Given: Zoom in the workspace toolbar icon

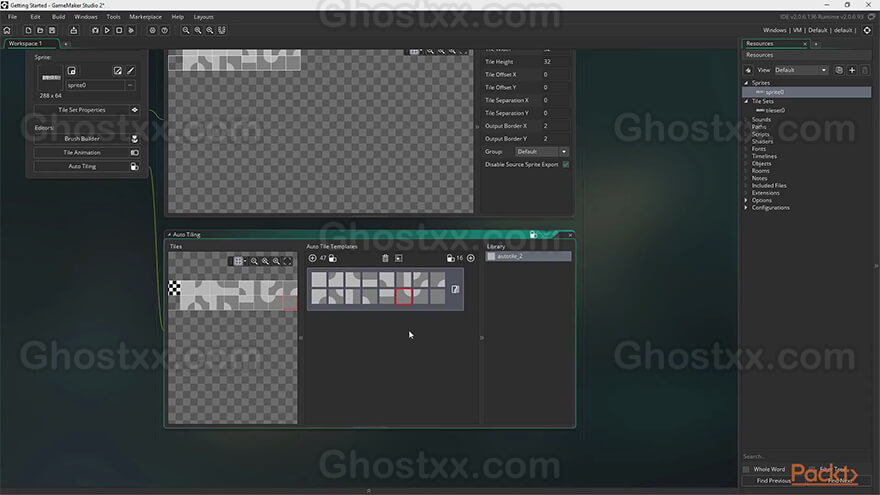Looking at the screenshot, I should 209,30.
